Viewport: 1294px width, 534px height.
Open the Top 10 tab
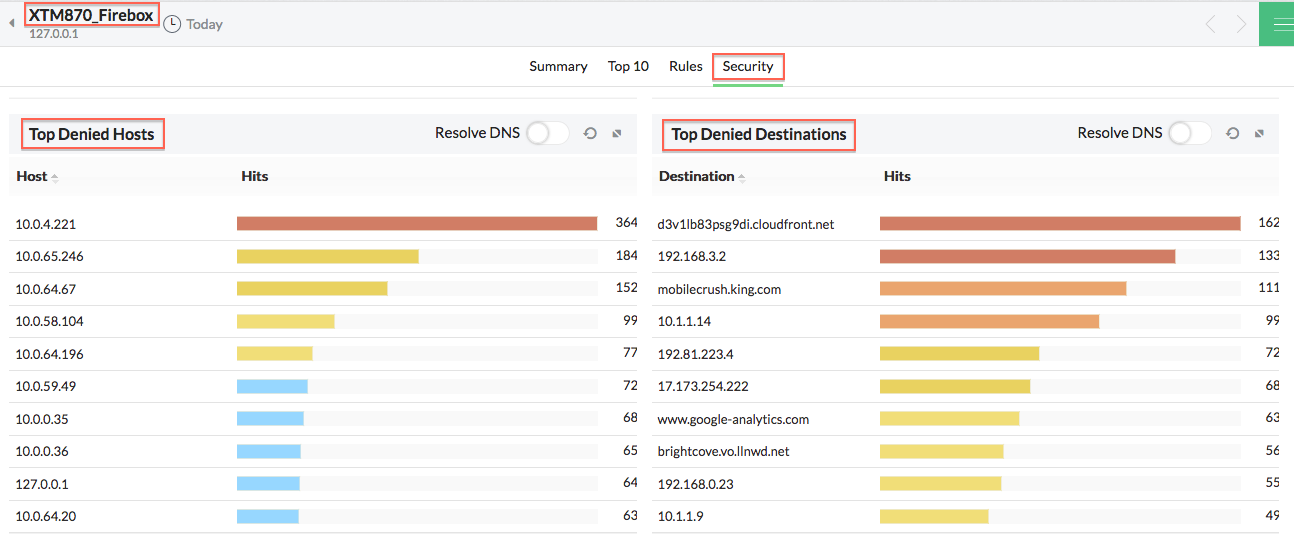pyautogui.click(x=628, y=66)
